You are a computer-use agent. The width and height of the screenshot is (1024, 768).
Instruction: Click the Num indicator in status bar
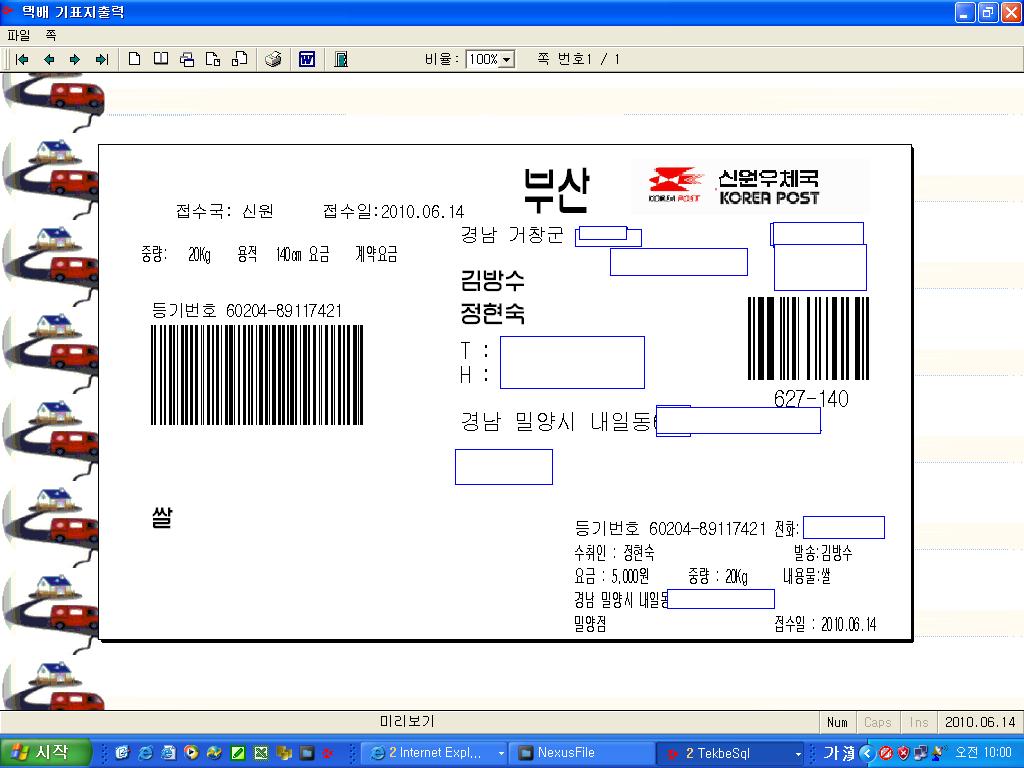click(x=837, y=722)
